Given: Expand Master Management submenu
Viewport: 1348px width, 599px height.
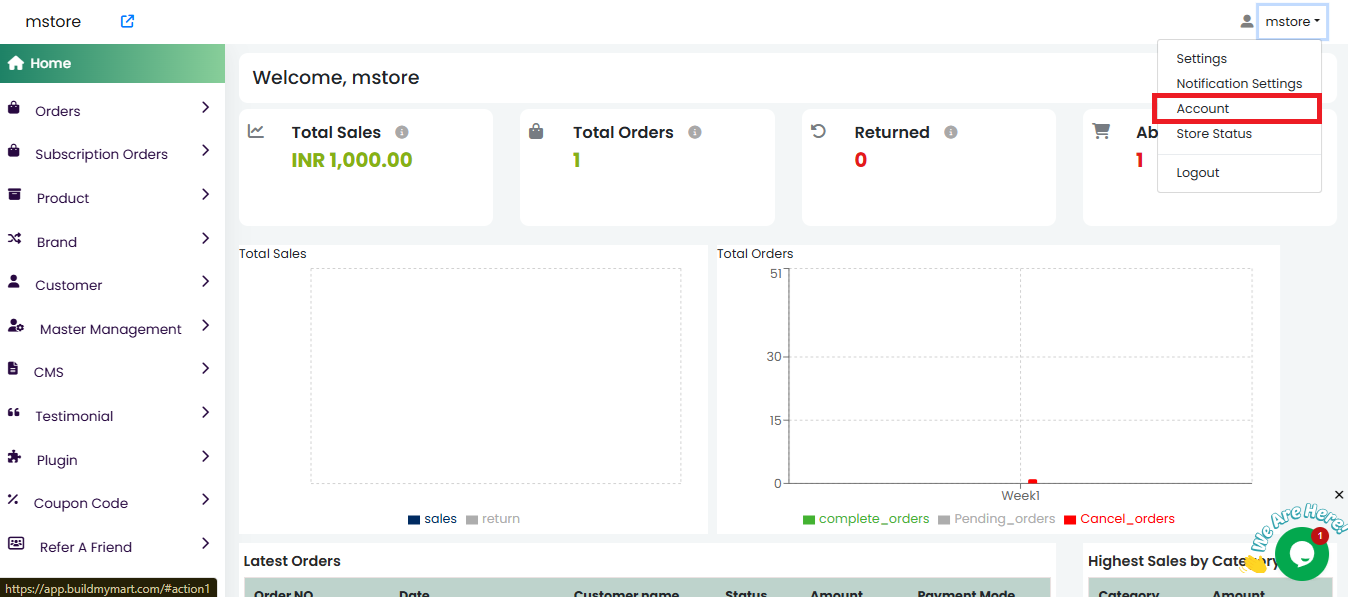Looking at the screenshot, I should click(110, 329).
